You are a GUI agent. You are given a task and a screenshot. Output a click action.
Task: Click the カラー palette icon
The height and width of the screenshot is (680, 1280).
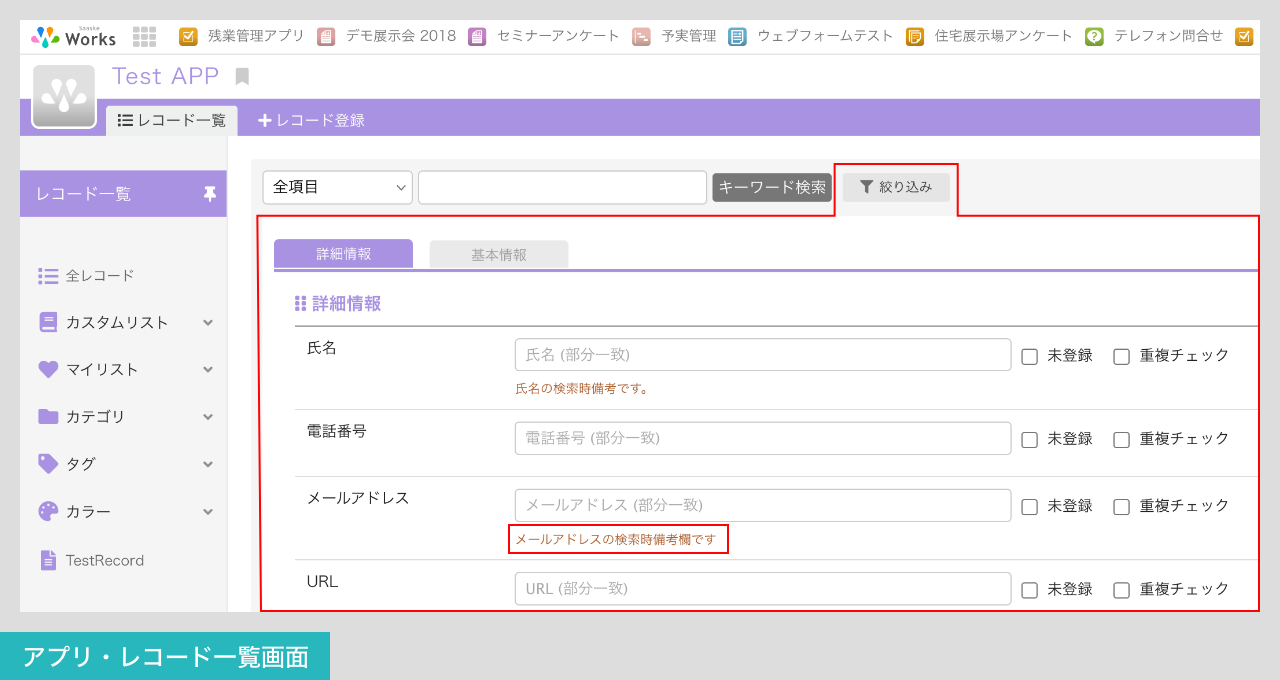48,511
